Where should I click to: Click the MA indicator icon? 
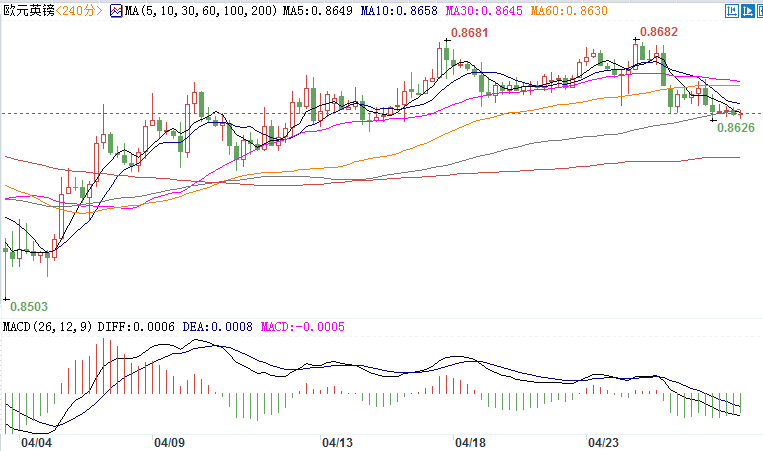point(116,11)
